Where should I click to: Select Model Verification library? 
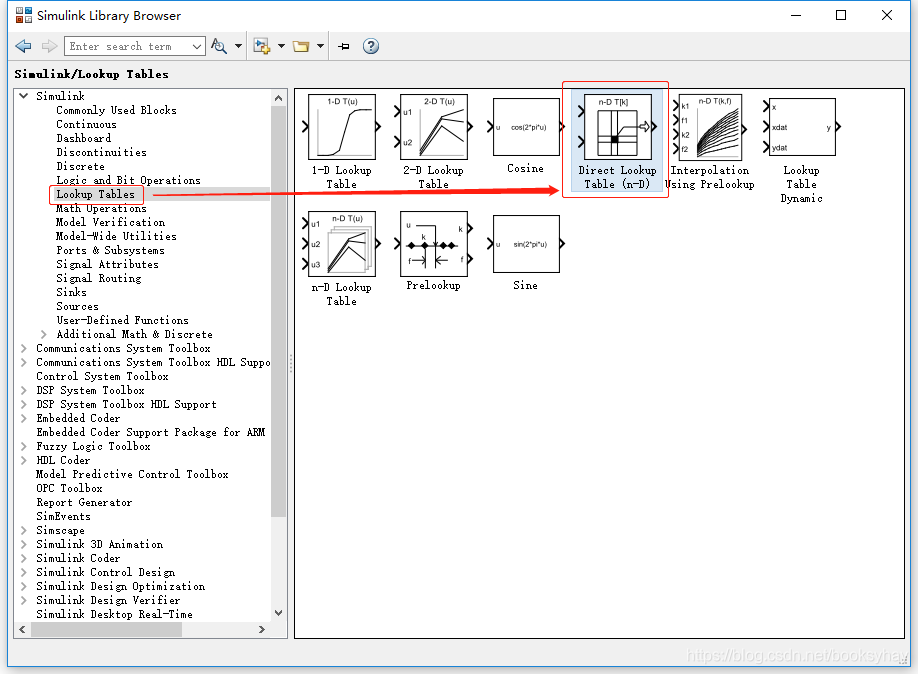point(110,222)
